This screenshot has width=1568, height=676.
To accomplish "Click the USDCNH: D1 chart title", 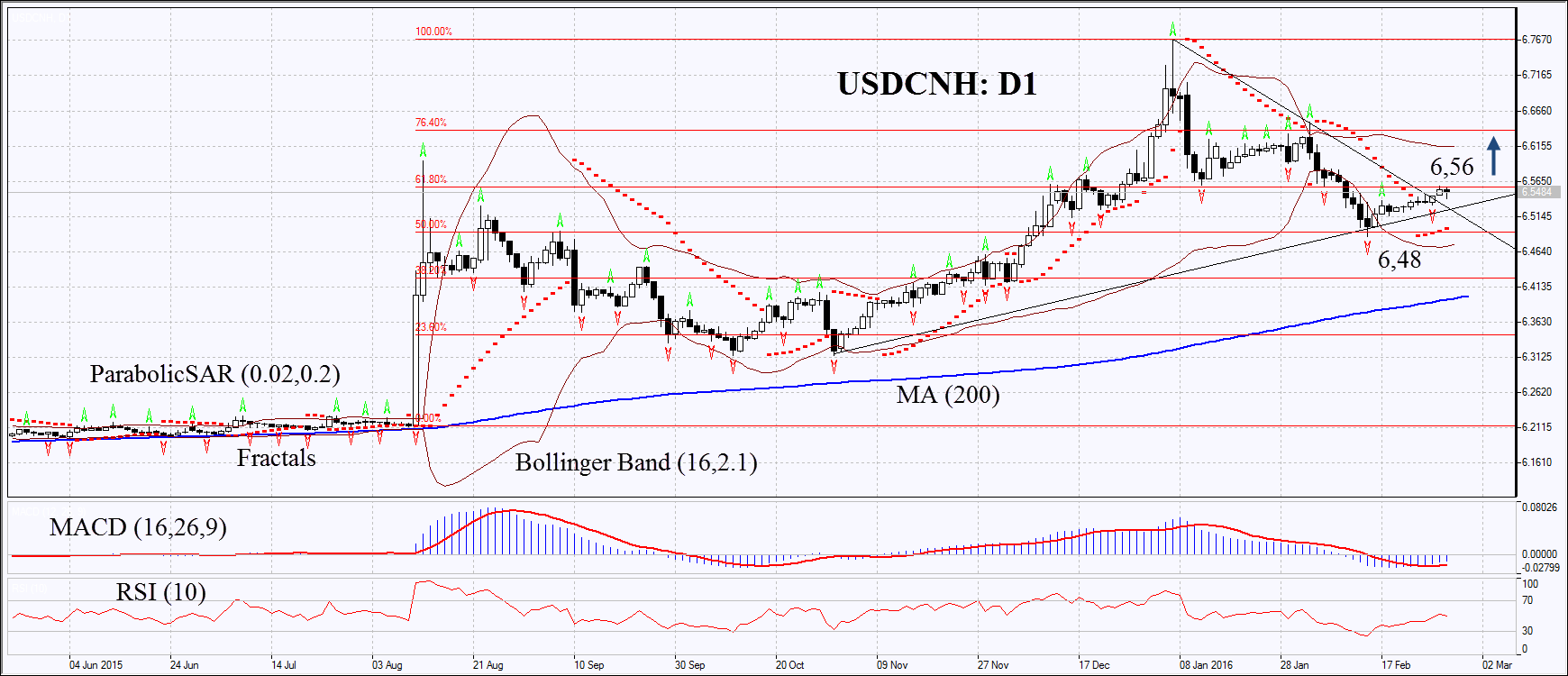I will [937, 84].
